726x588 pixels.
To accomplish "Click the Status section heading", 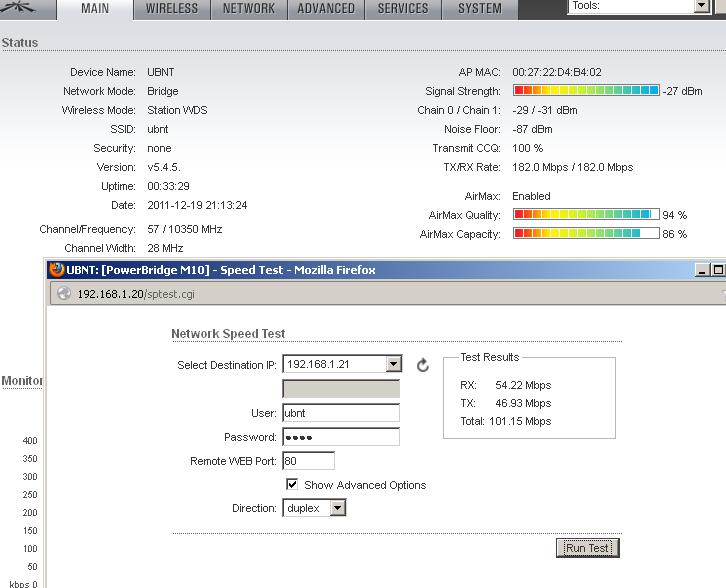I will pos(20,43).
